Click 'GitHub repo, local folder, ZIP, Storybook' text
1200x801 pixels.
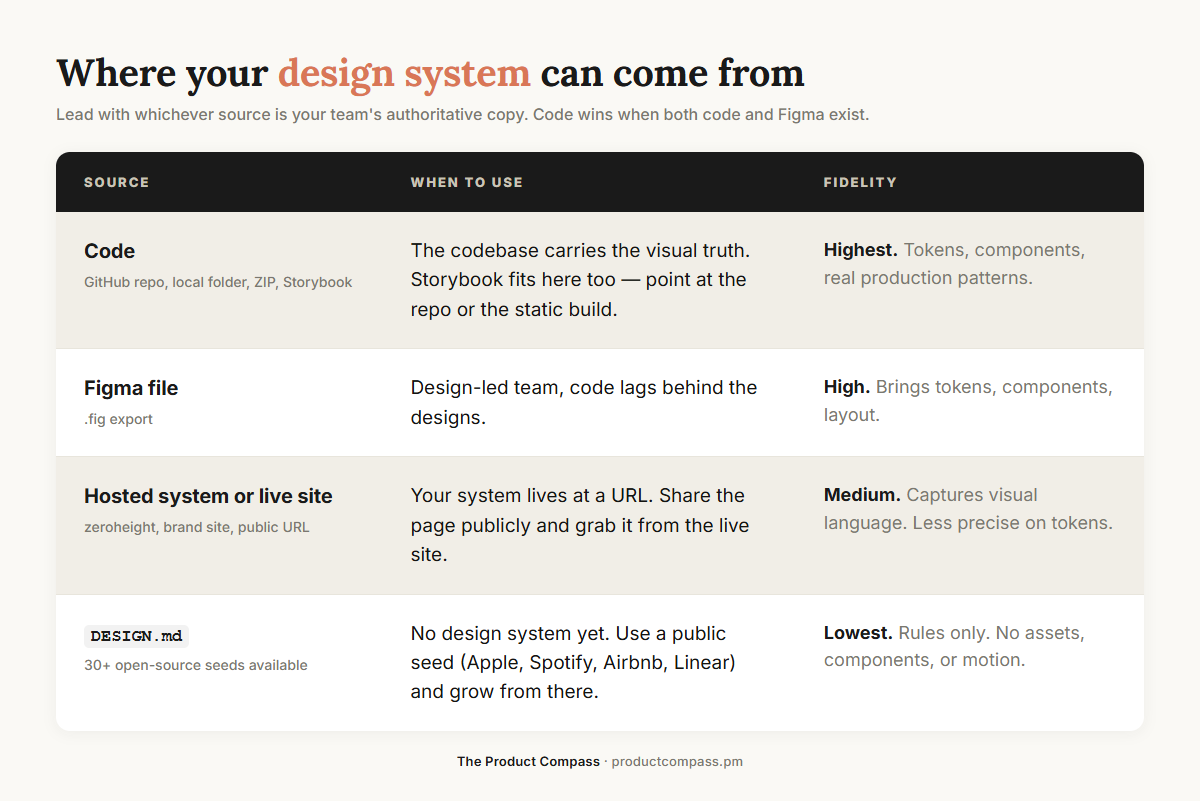point(218,282)
